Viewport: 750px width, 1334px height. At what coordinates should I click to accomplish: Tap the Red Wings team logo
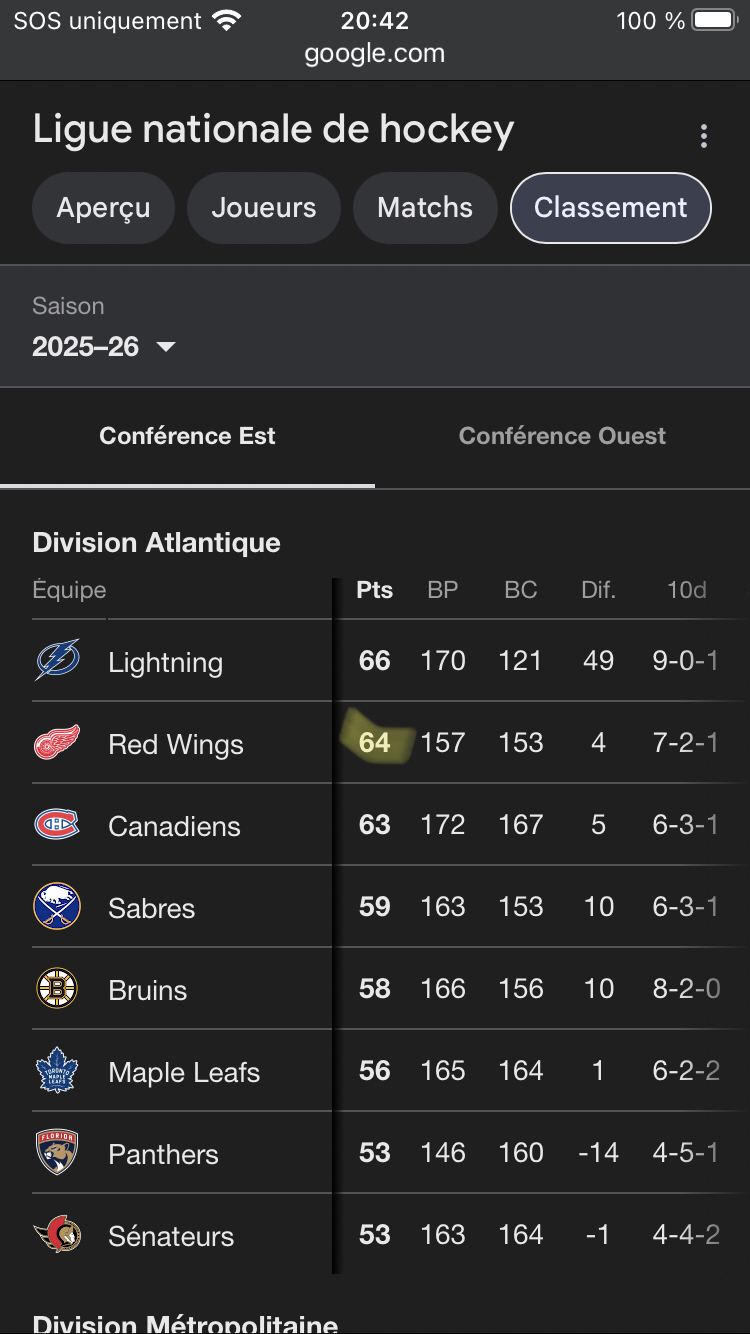(57, 743)
